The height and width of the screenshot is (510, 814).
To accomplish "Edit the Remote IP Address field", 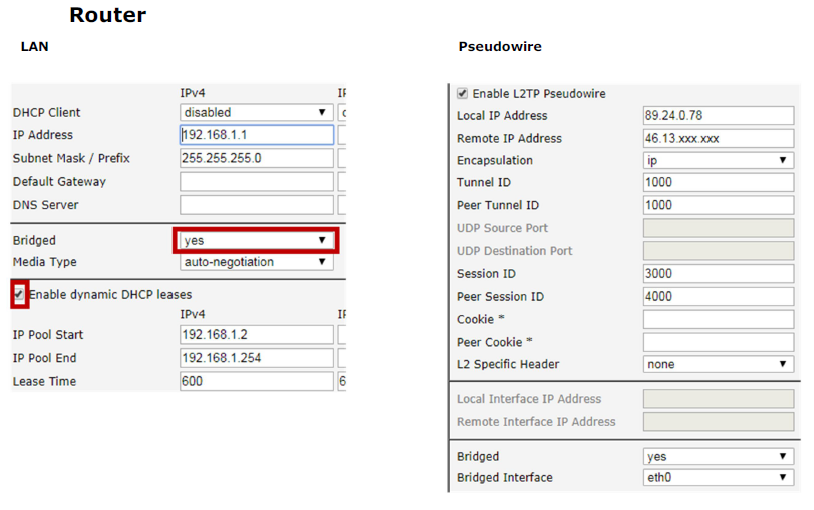I will pos(718,139).
